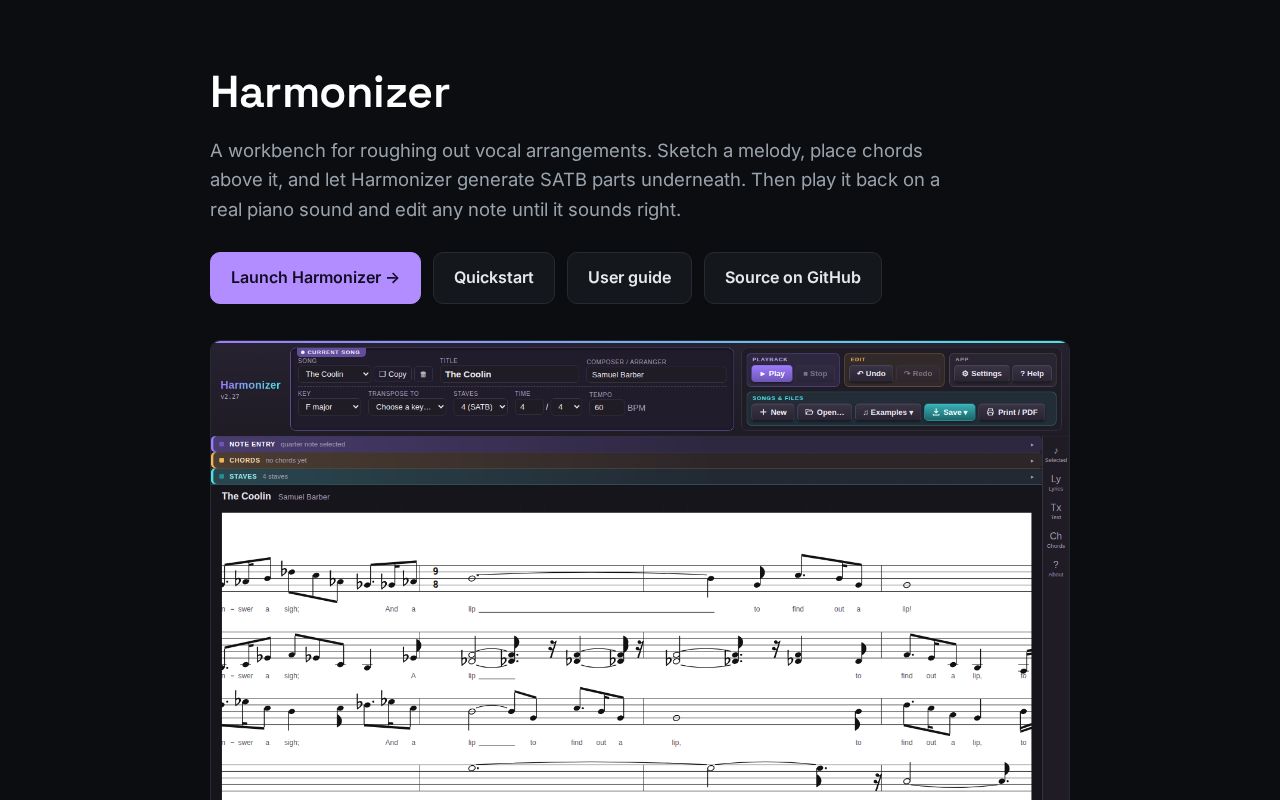
Task: Open the time signature denominator dropdown
Action: pyautogui.click(x=568, y=407)
